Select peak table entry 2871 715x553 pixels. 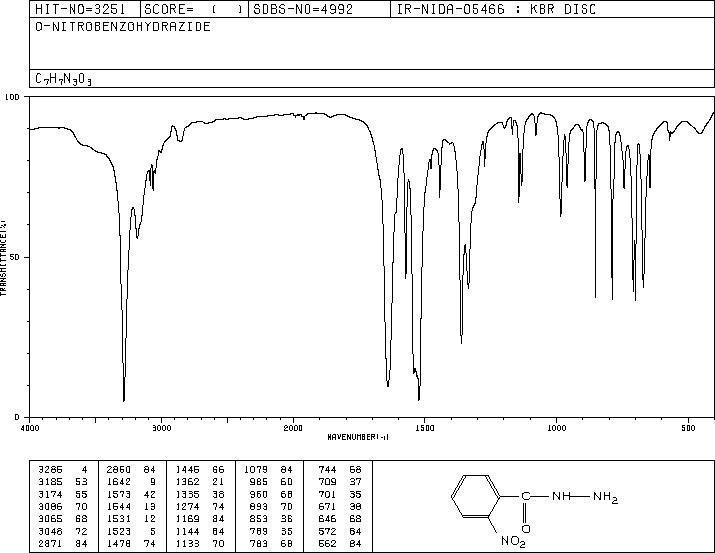point(51,543)
